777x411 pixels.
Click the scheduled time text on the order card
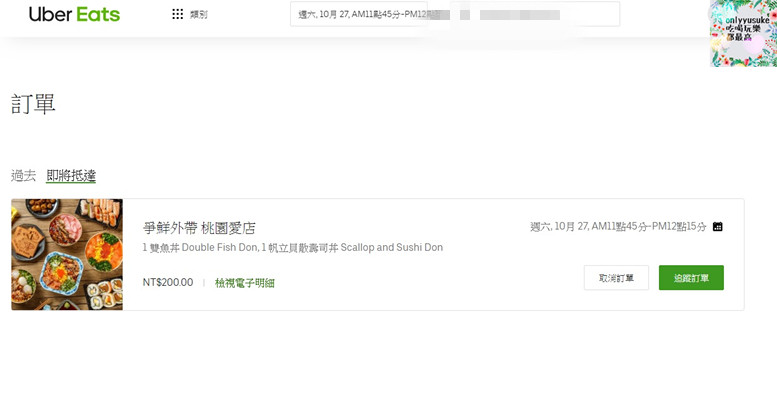coord(618,227)
